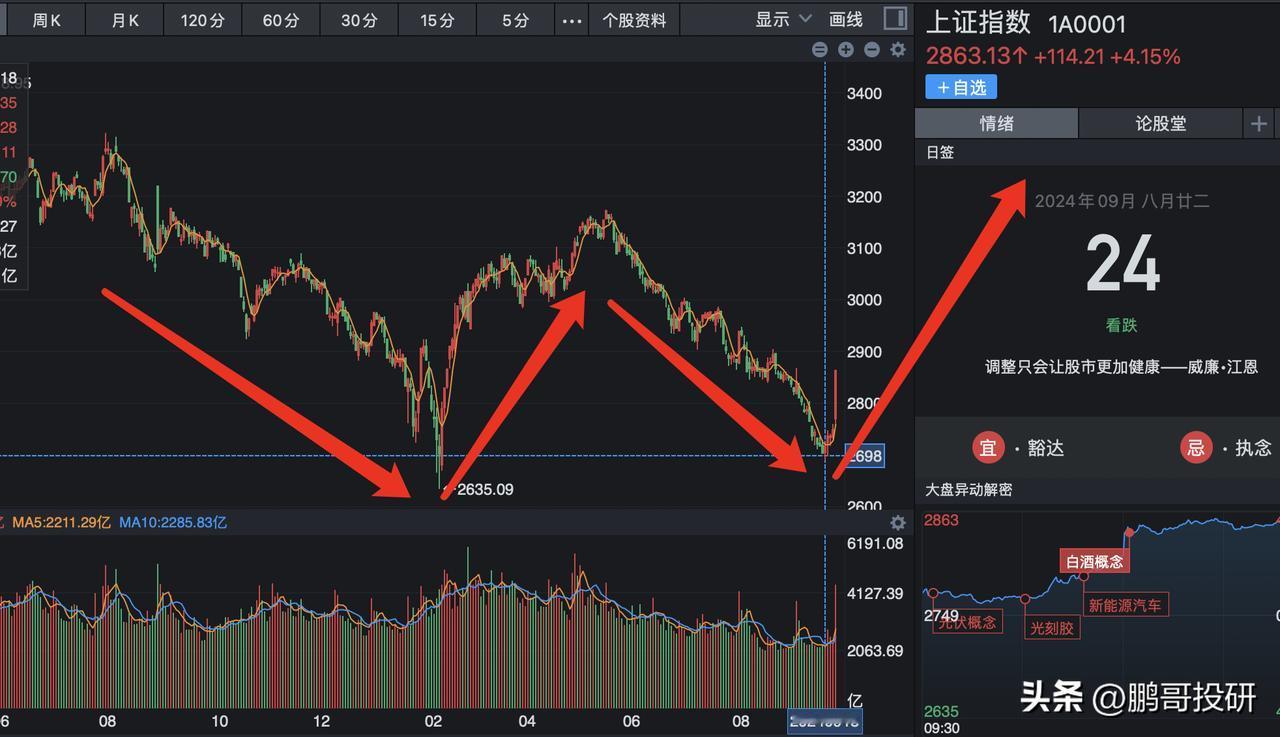Click the William Gann quote text
The image size is (1280, 737).
[x=1121, y=367]
